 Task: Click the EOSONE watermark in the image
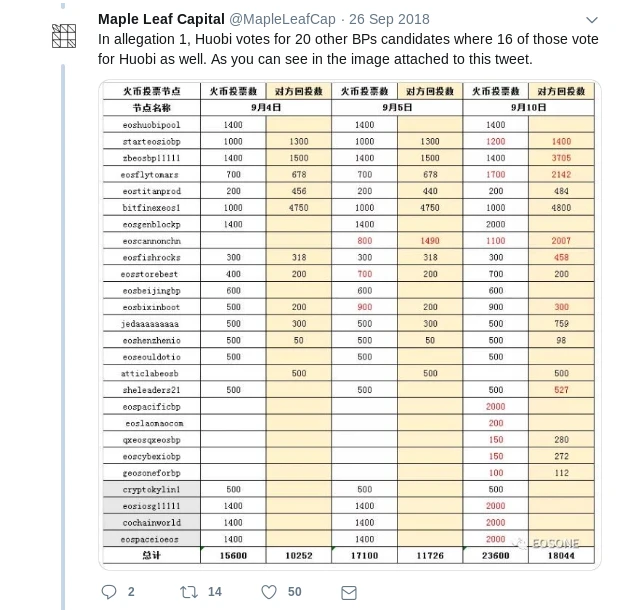point(547,544)
